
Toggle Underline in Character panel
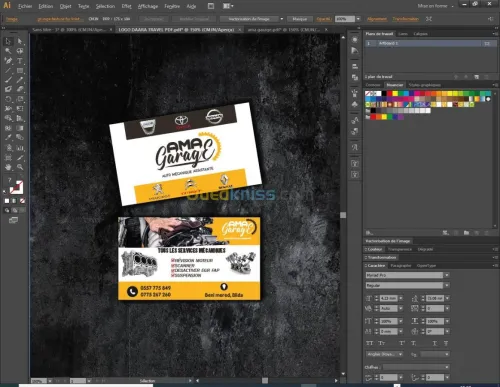(x=435, y=343)
